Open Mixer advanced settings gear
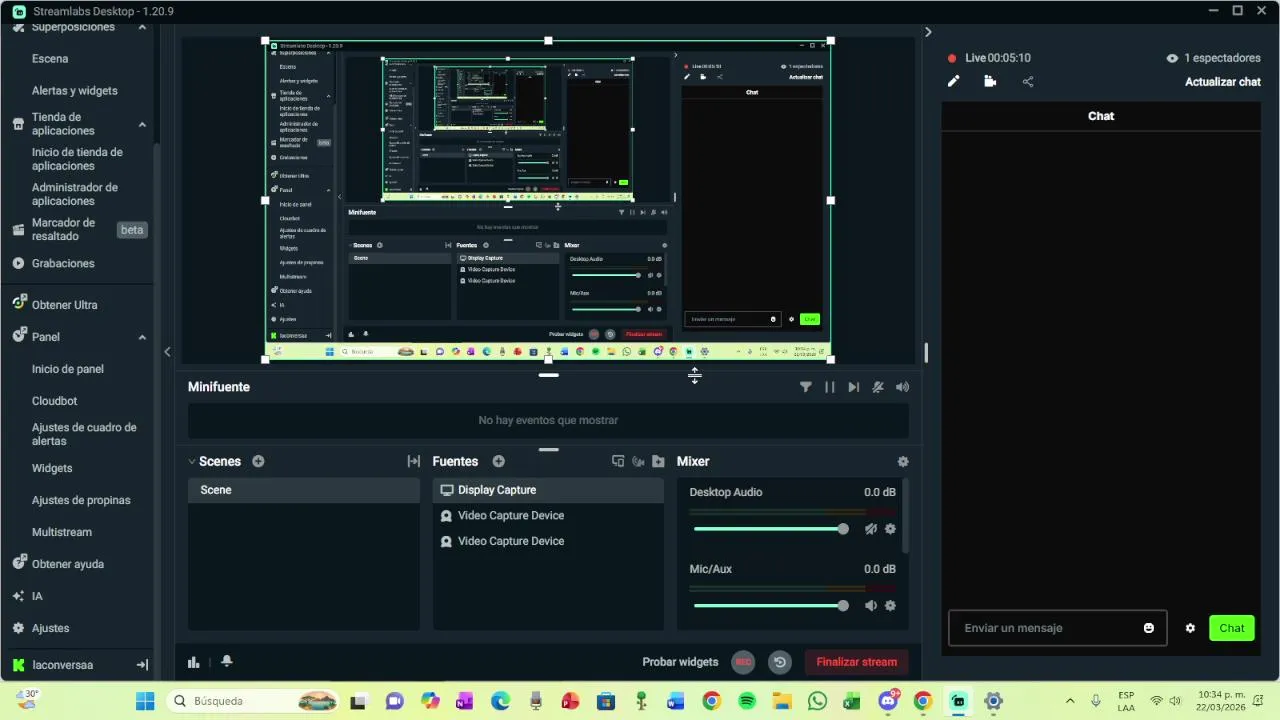Image resolution: width=1280 pixels, height=720 pixels. pyautogui.click(x=903, y=462)
